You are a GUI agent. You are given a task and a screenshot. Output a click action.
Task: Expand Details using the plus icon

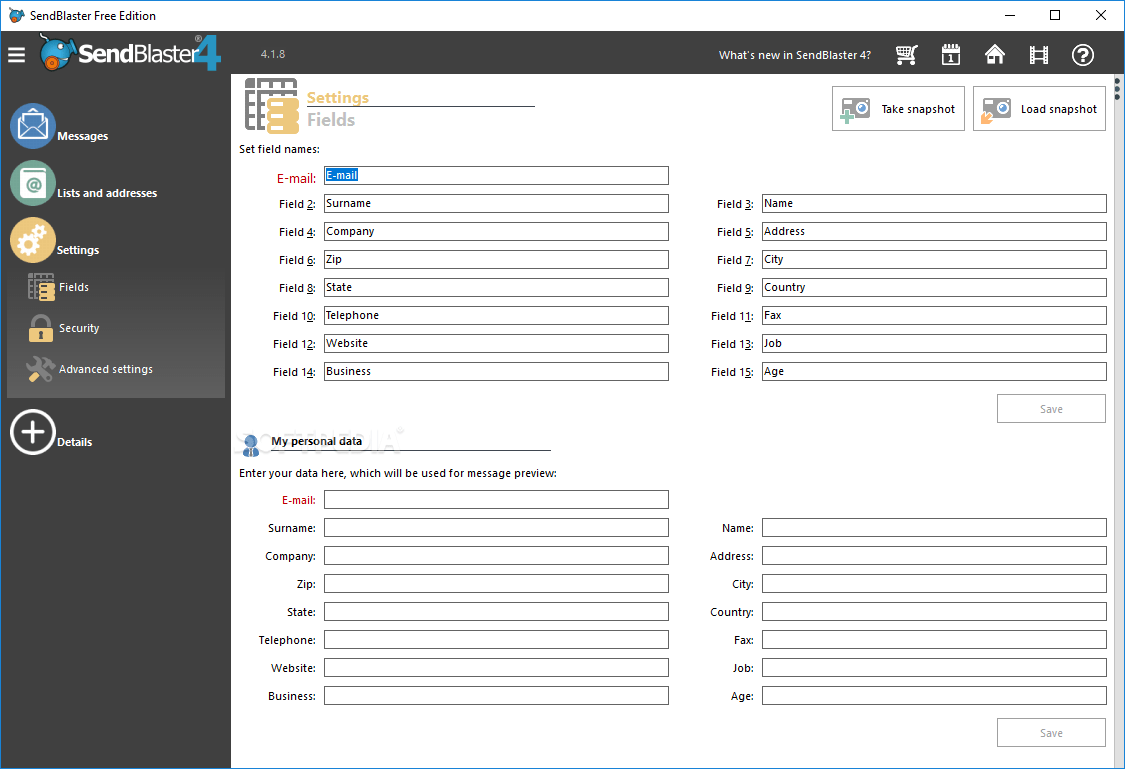33,432
